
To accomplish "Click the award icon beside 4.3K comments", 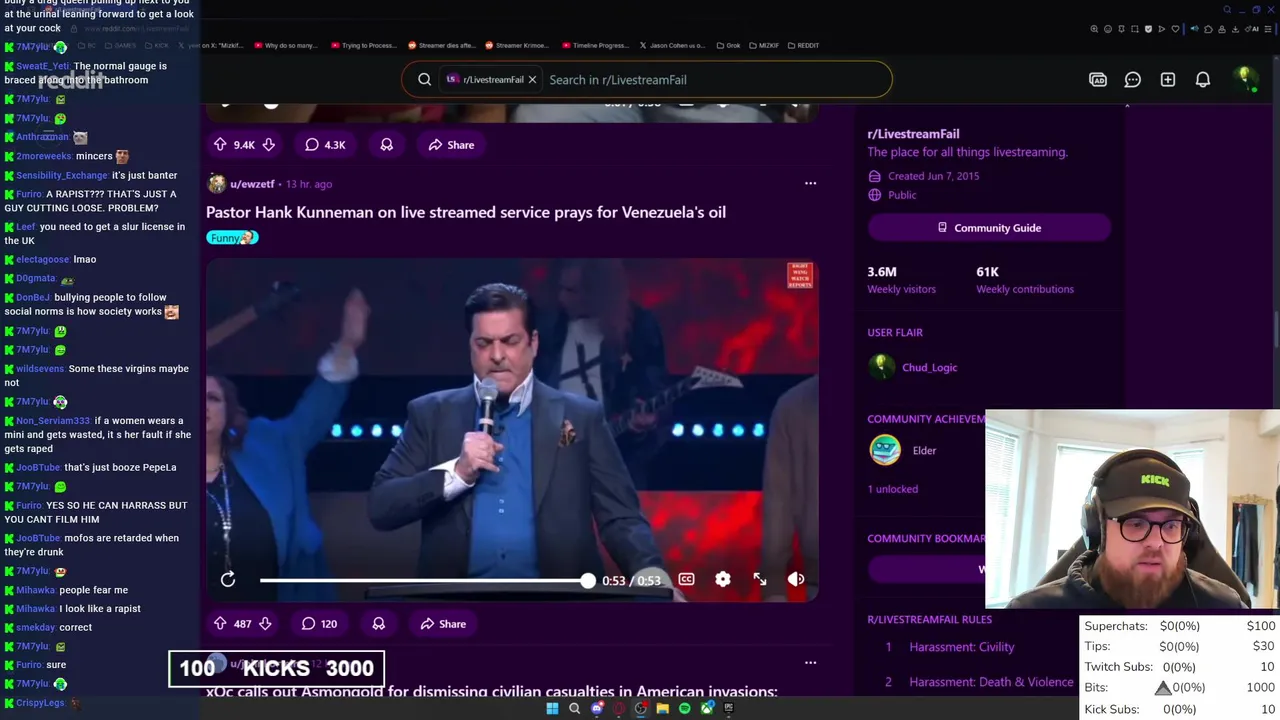I will tap(386, 145).
